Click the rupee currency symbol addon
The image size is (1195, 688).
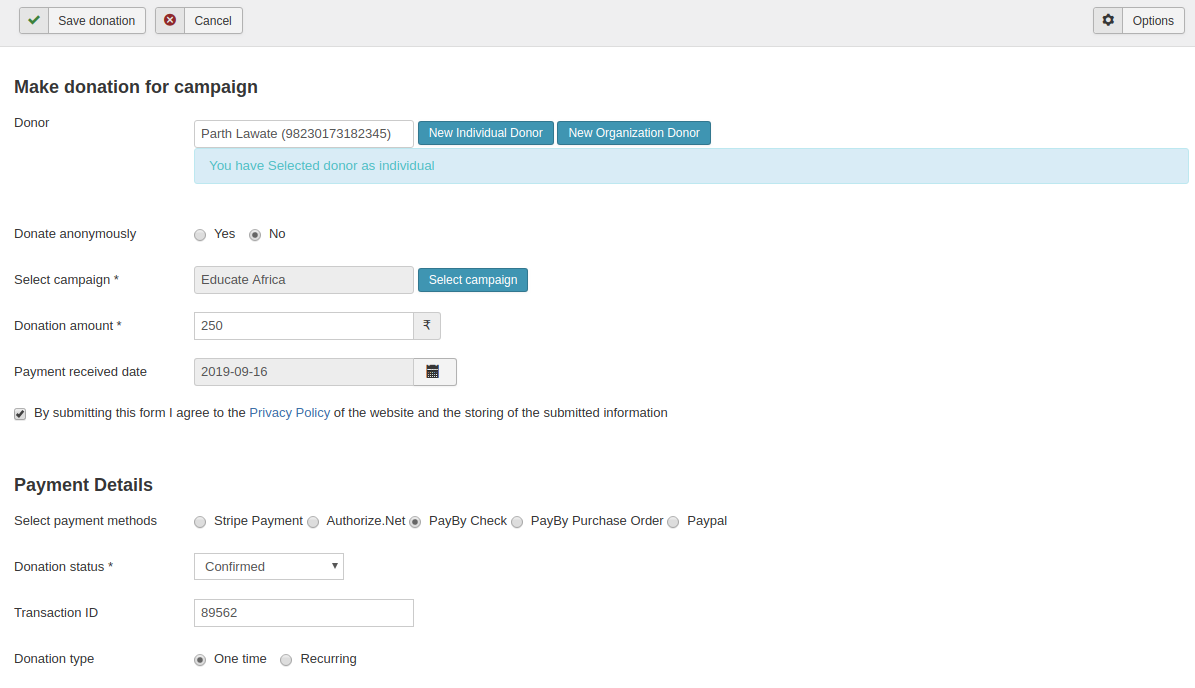(427, 326)
